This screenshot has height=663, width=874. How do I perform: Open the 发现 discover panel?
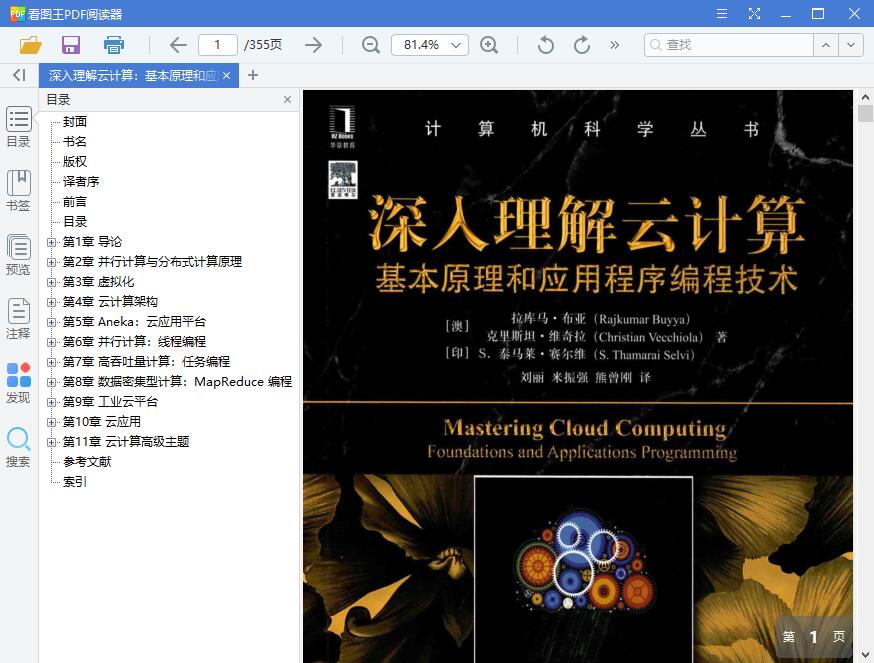pyautogui.click(x=18, y=383)
